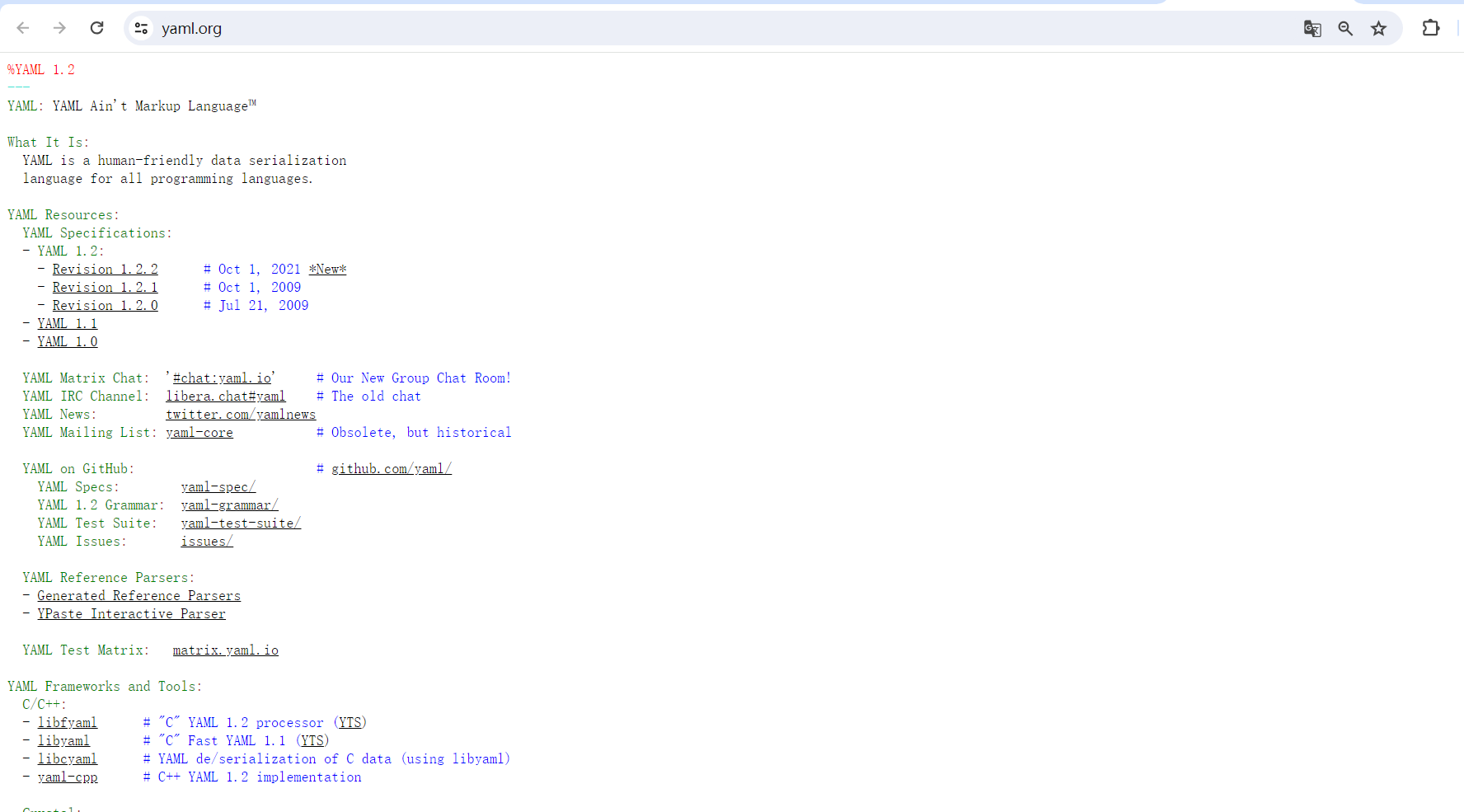
Task: Open YPaste Interactive Parser link
Action: (131, 614)
